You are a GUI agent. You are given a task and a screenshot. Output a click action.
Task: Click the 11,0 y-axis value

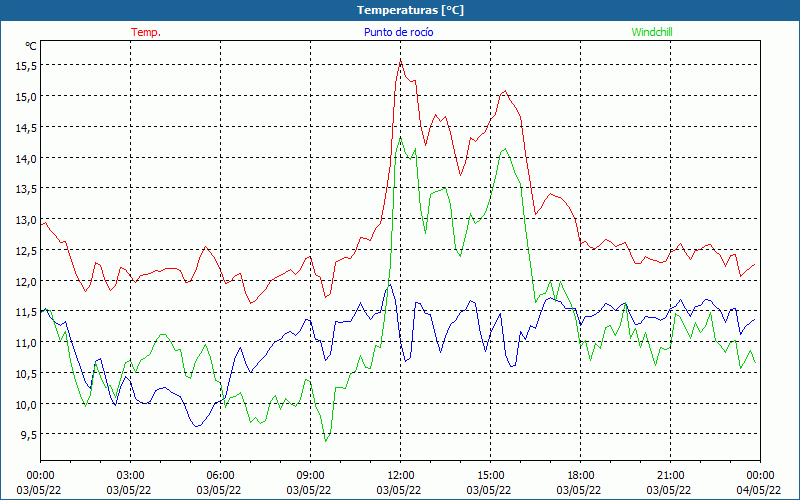click(x=26, y=342)
